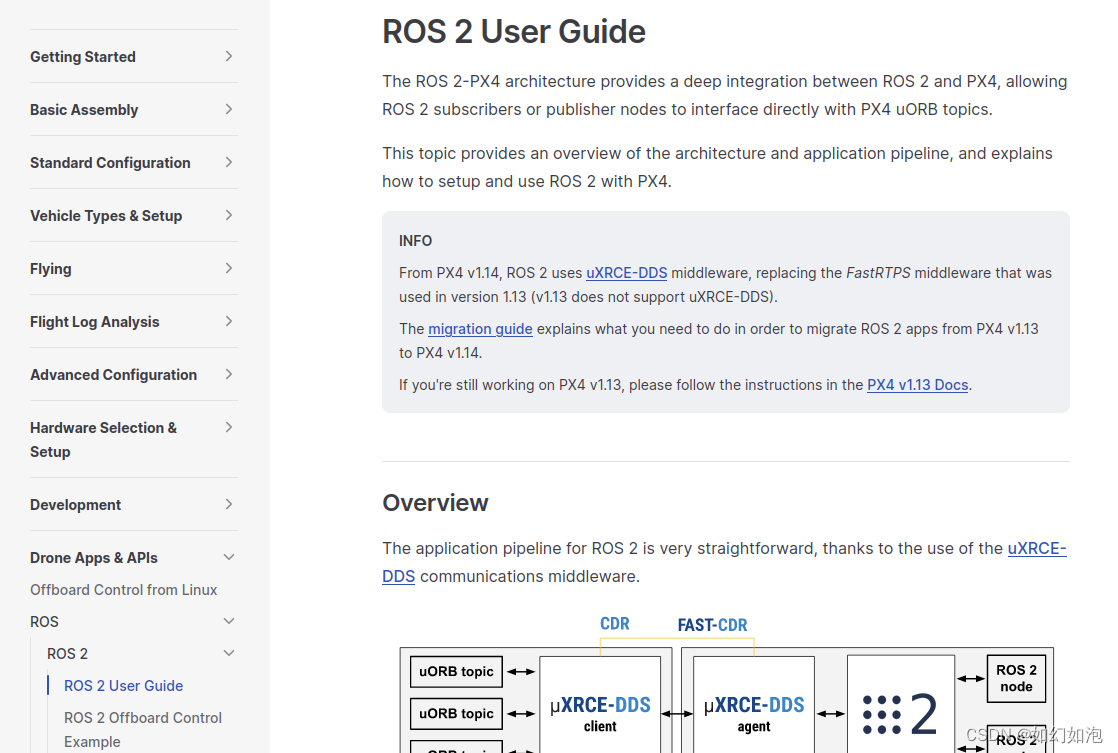The image size is (1118, 753).
Task: Expand the Advanced Configuration chevron
Action: [229, 374]
